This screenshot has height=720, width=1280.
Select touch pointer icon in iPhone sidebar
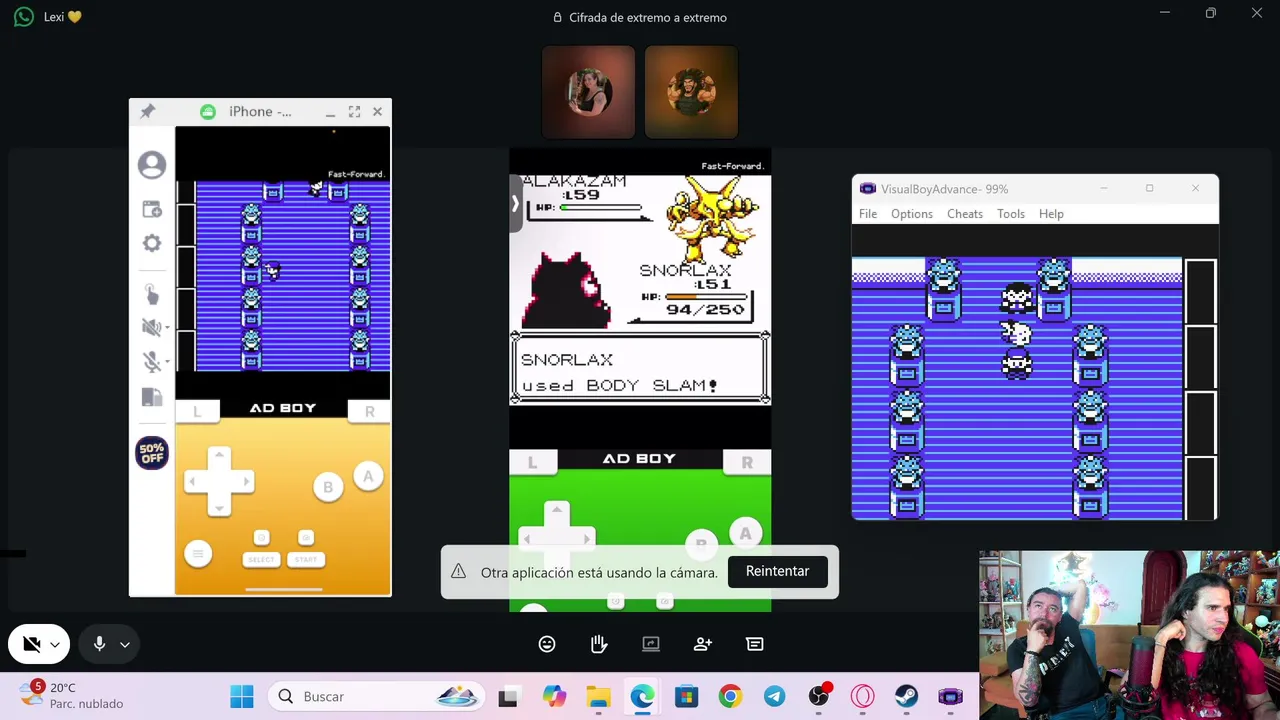152,294
